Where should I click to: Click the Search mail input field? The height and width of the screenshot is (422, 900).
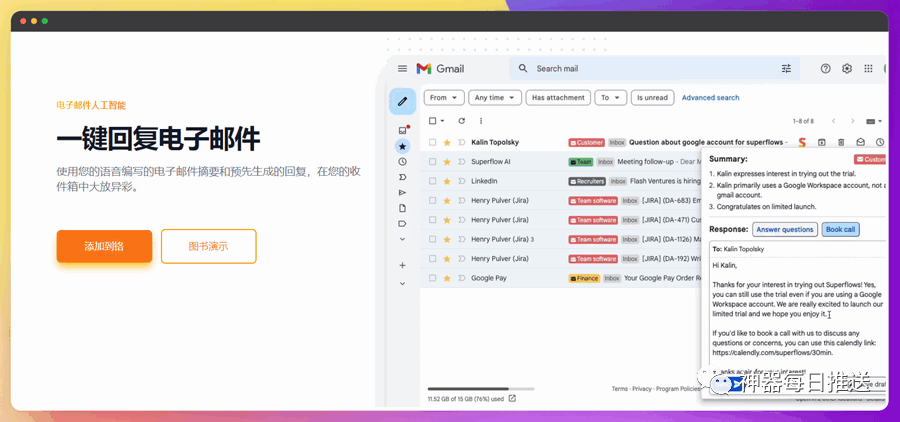pos(654,69)
